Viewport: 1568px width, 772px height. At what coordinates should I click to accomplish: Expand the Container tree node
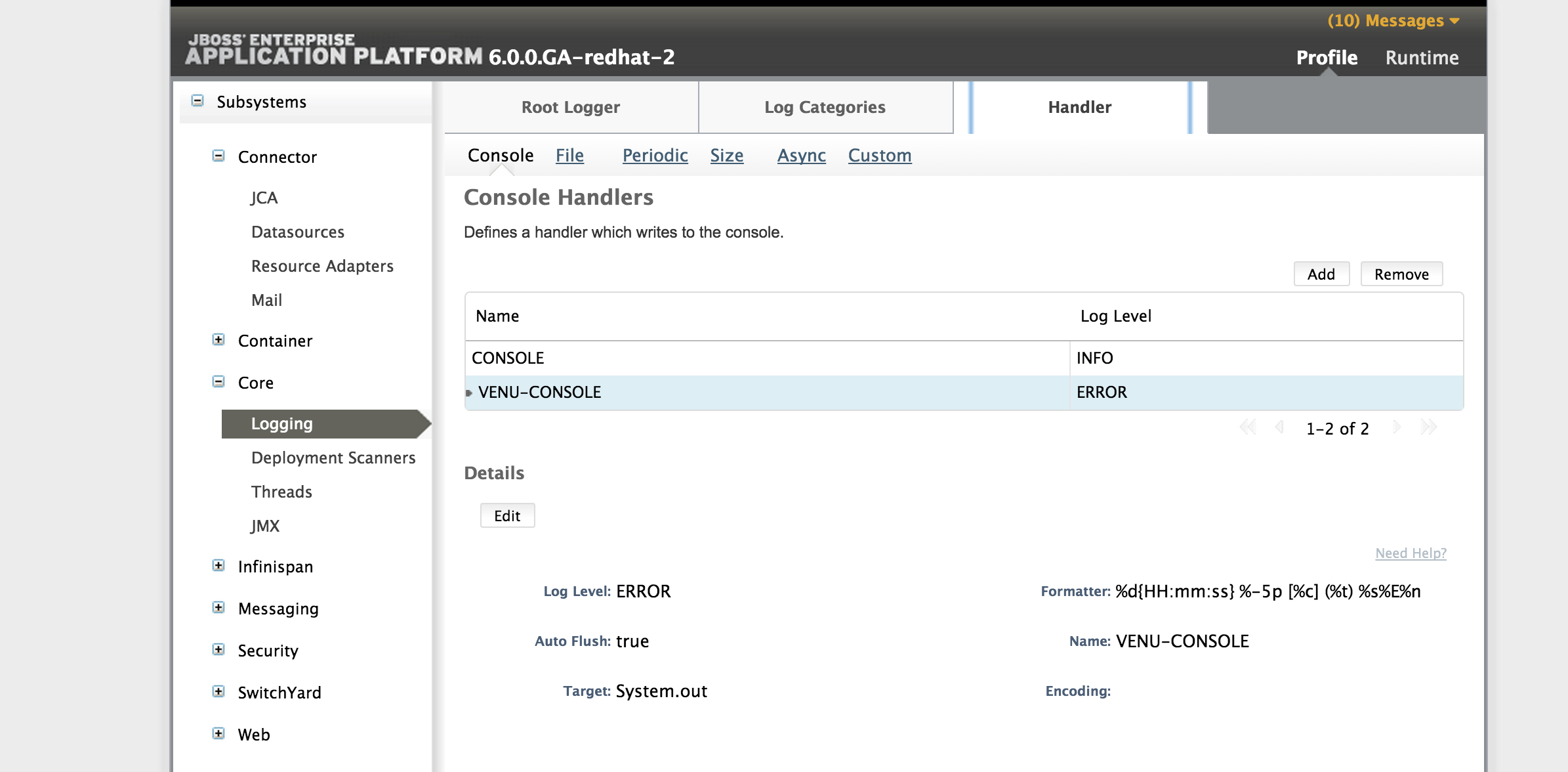pyautogui.click(x=218, y=339)
